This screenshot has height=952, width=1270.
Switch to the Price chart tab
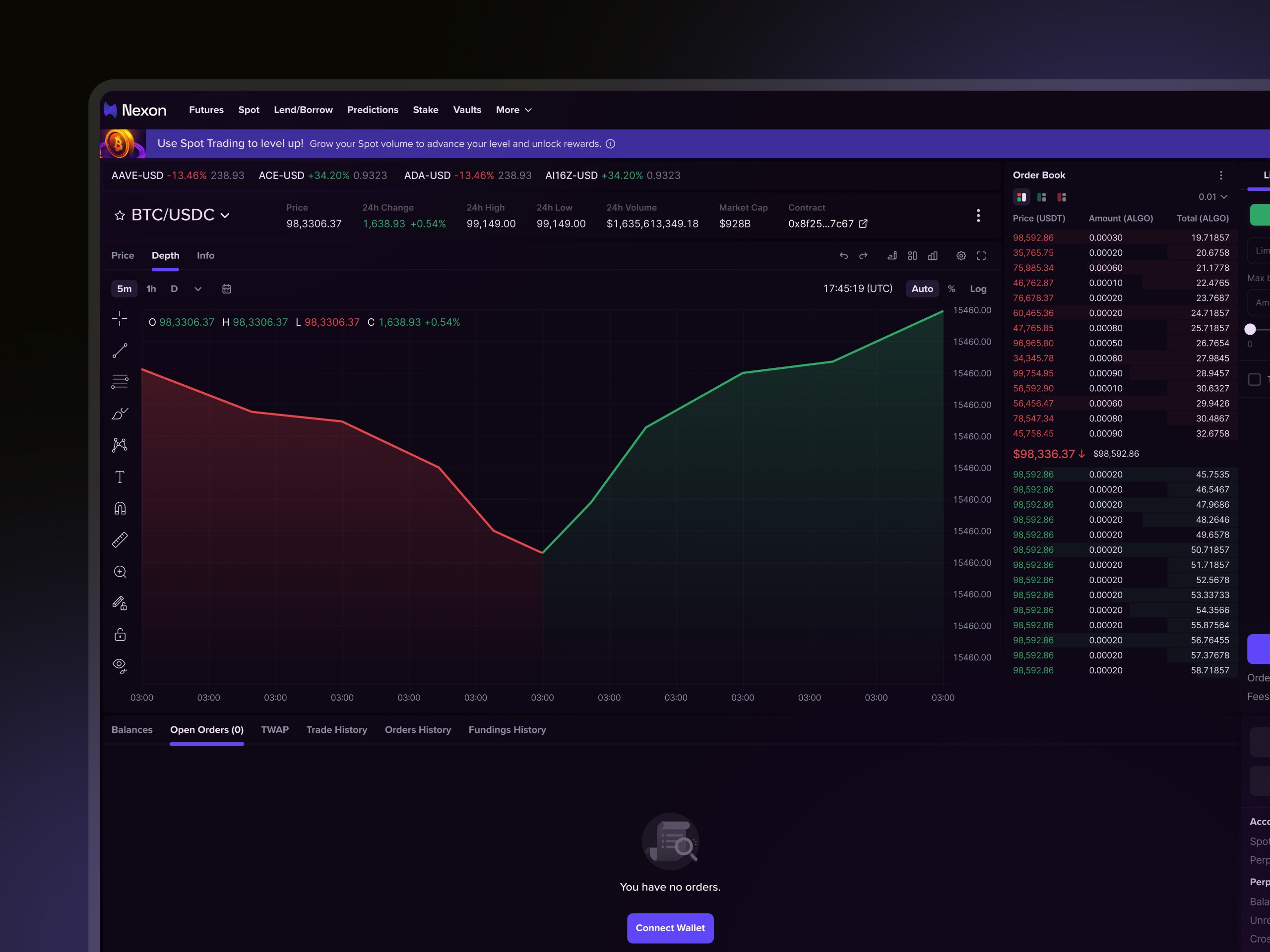[123, 255]
